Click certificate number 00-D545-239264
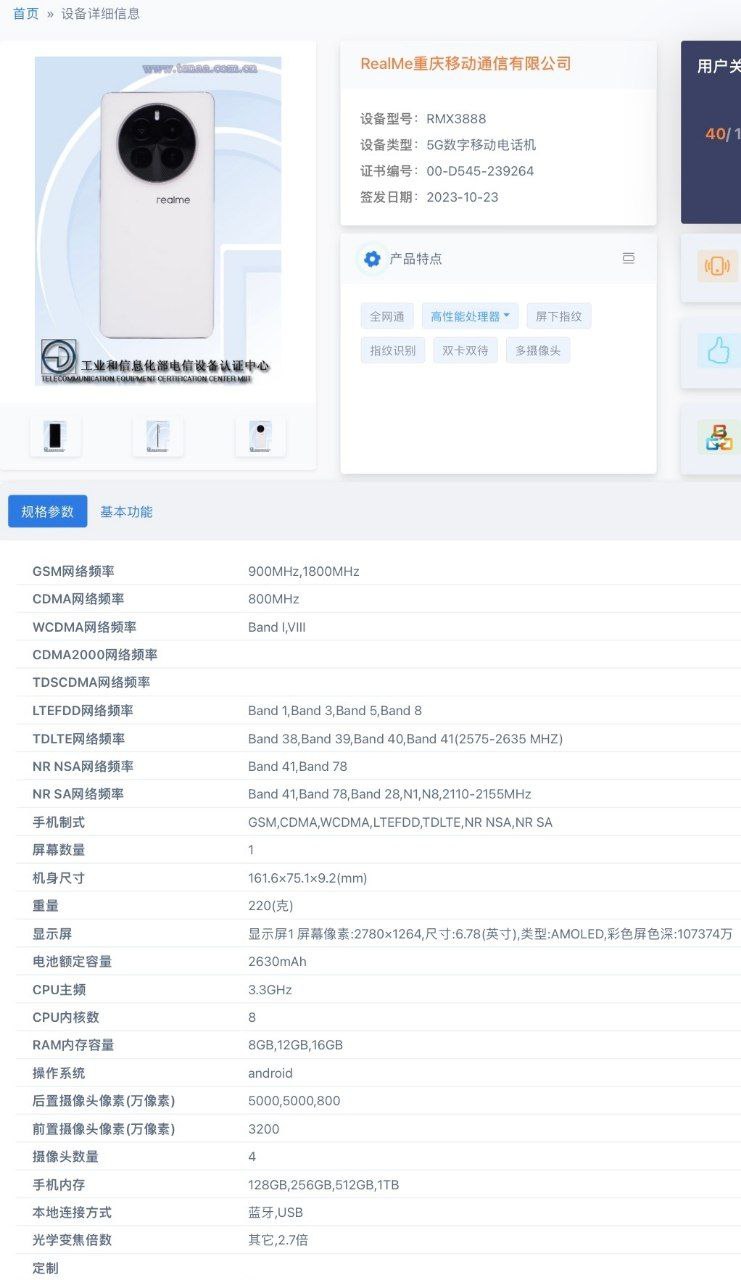The image size is (741, 1280). 480,171
